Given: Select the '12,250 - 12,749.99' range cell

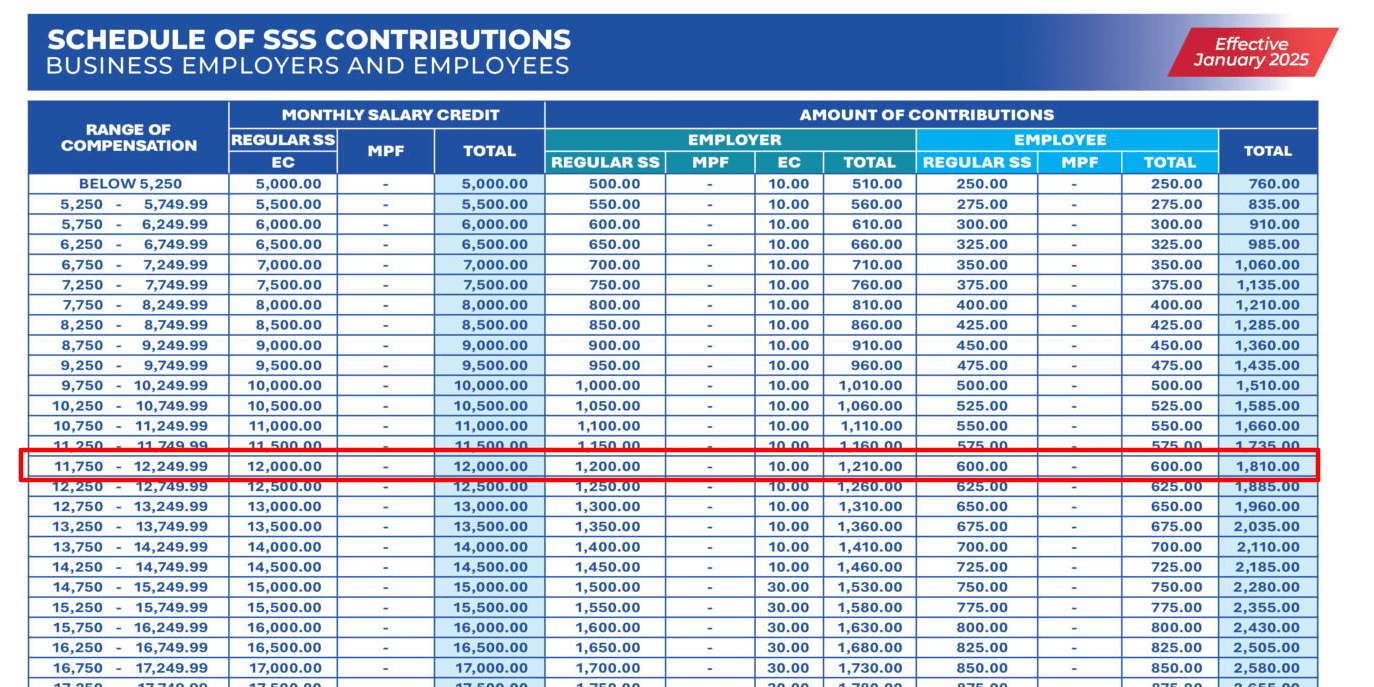Looking at the screenshot, I should click(129, 486).
